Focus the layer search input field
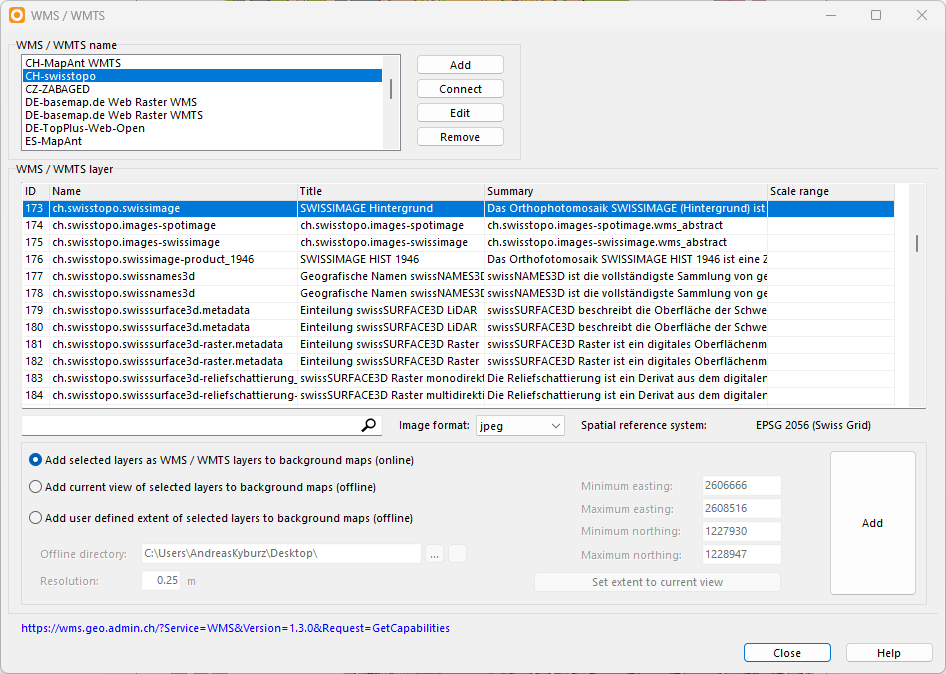This screenshot has width=946, height=674. (191, 425)
